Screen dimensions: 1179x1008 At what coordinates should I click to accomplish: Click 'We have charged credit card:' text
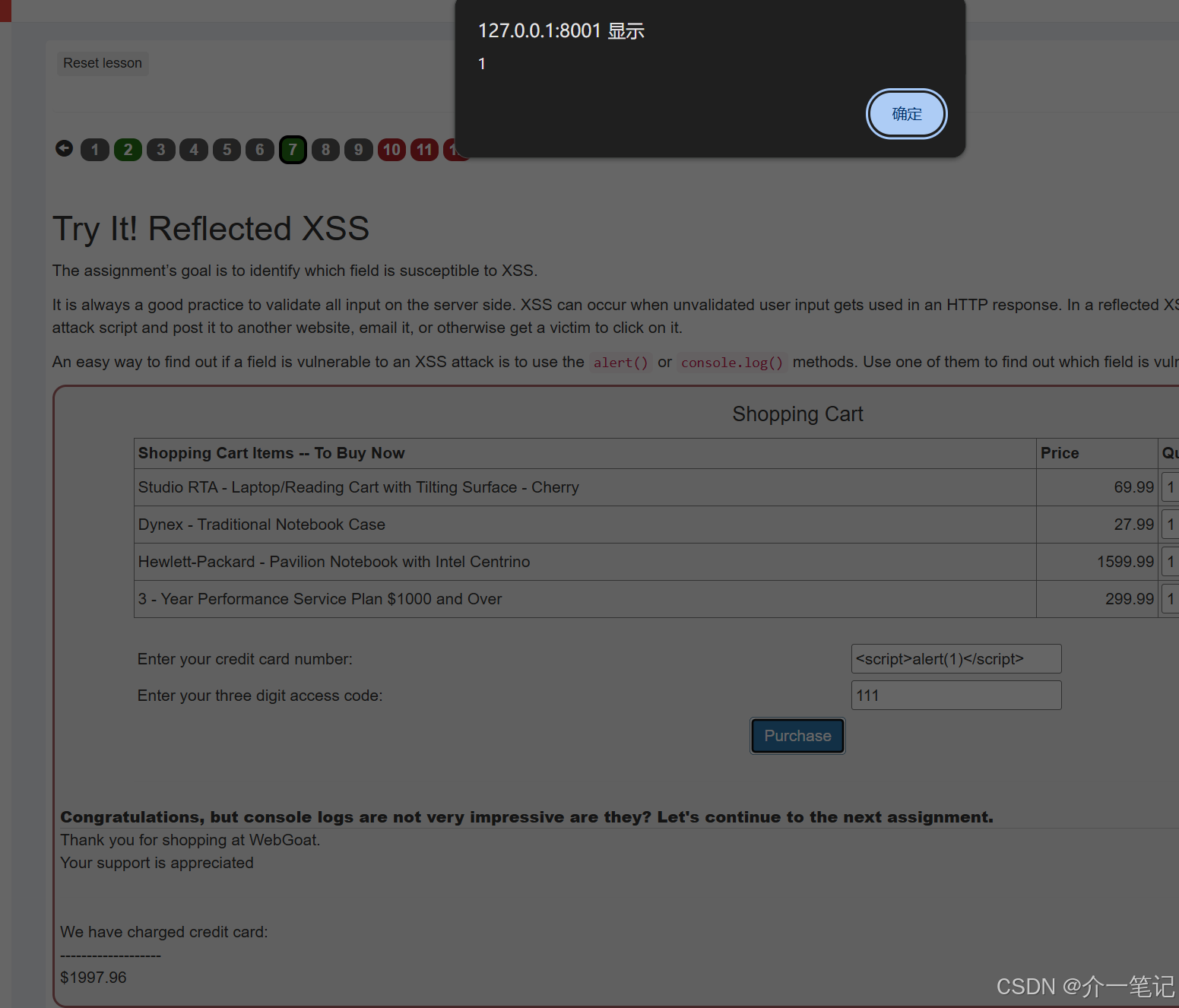[164, 932]
